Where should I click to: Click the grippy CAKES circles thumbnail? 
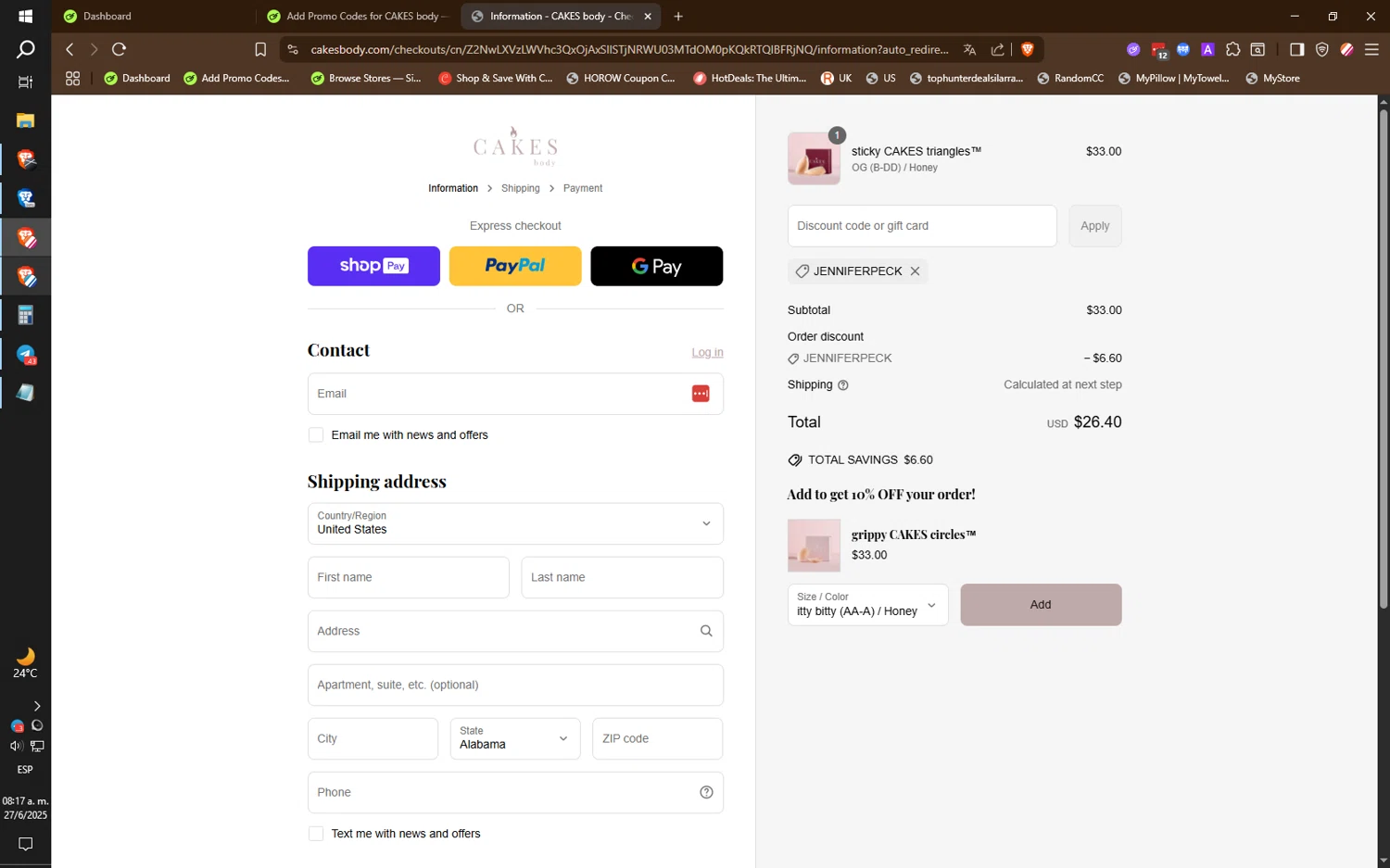[x=814, y=545]
